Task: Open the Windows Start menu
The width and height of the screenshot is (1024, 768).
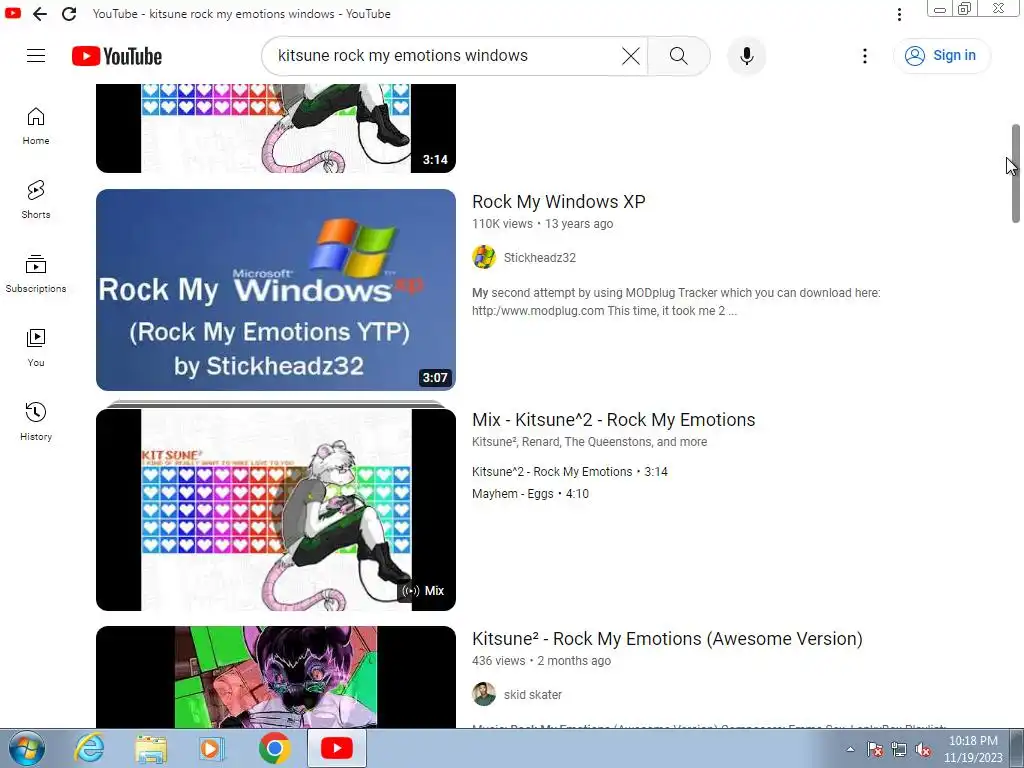Action: pos(26,748)
